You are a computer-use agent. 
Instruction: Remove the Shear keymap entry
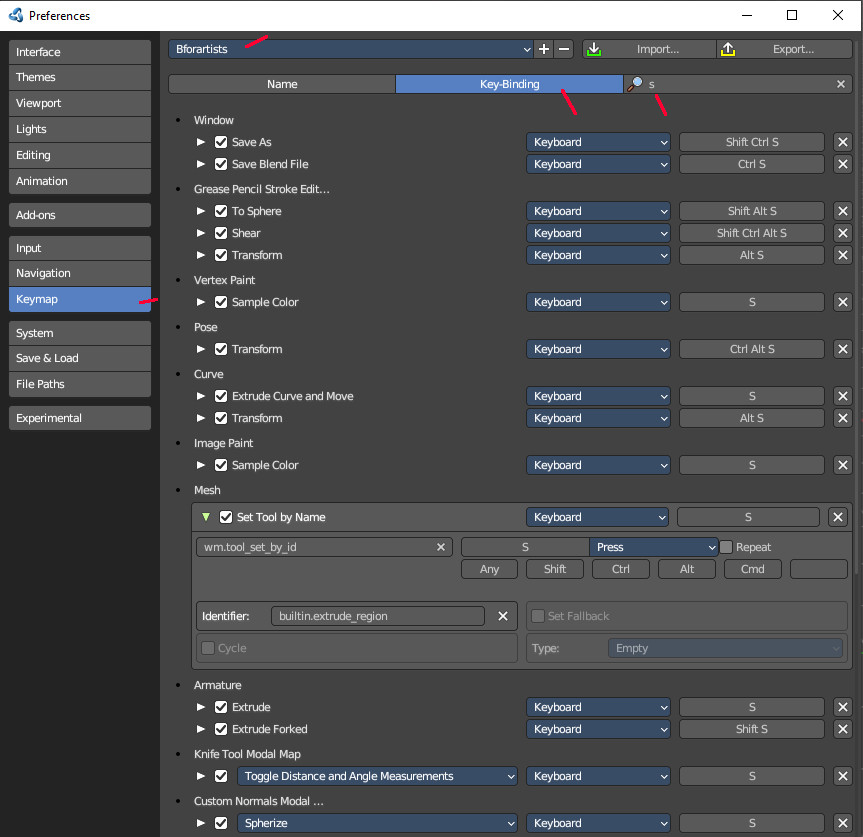click(843, 233)
